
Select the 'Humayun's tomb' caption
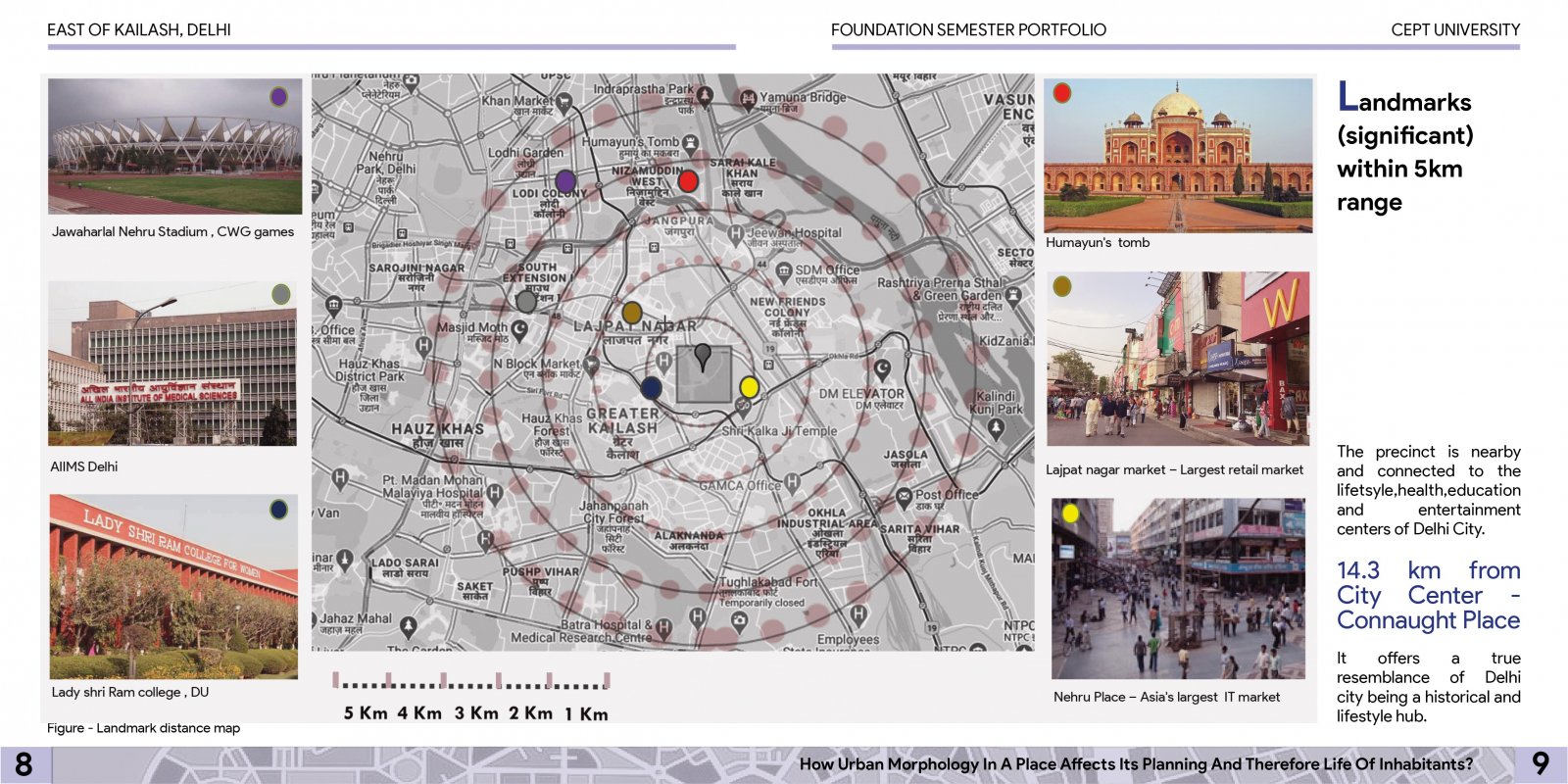1098,242
